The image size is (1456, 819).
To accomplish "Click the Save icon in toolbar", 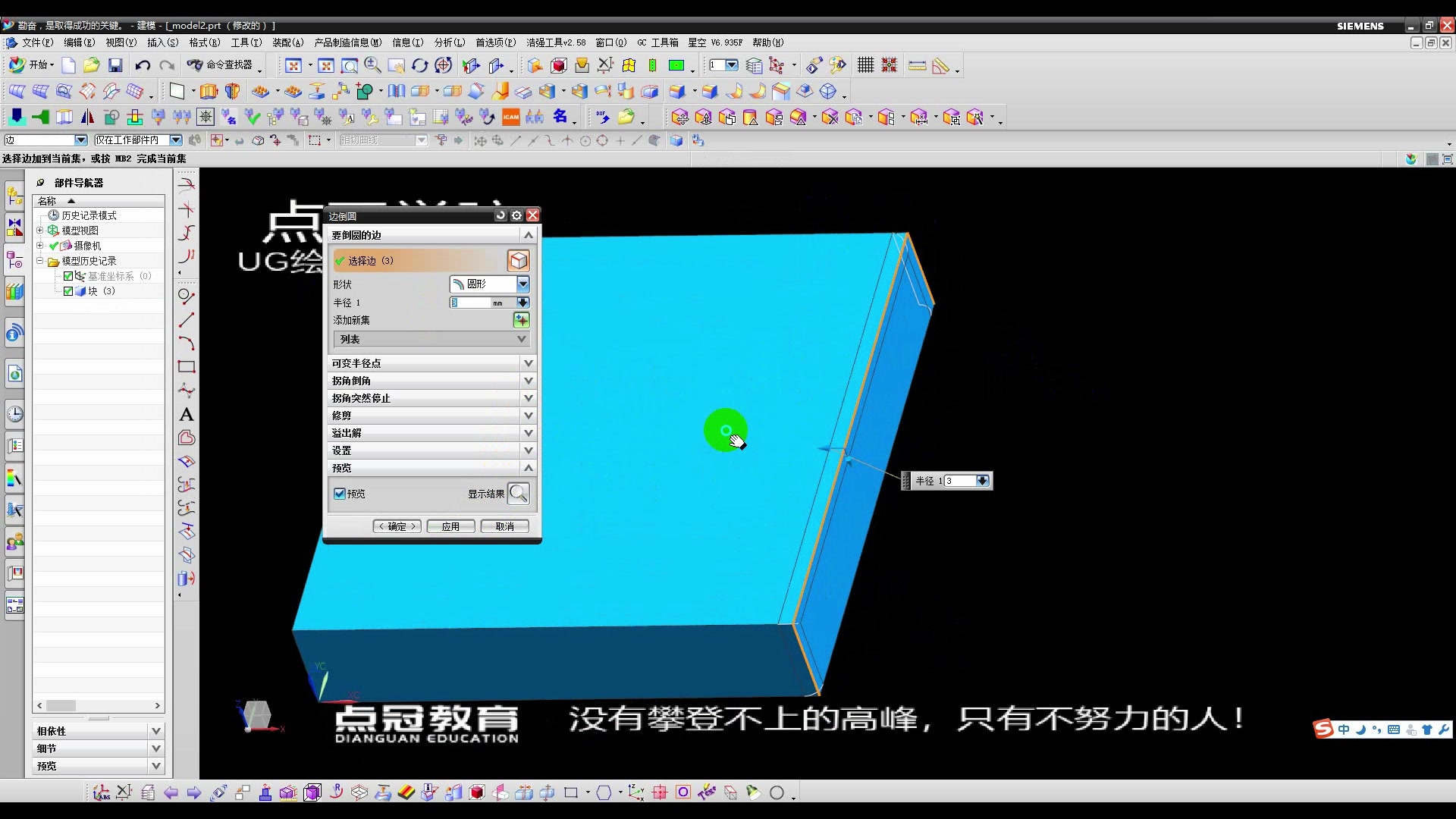I will [x=115, y=66].
